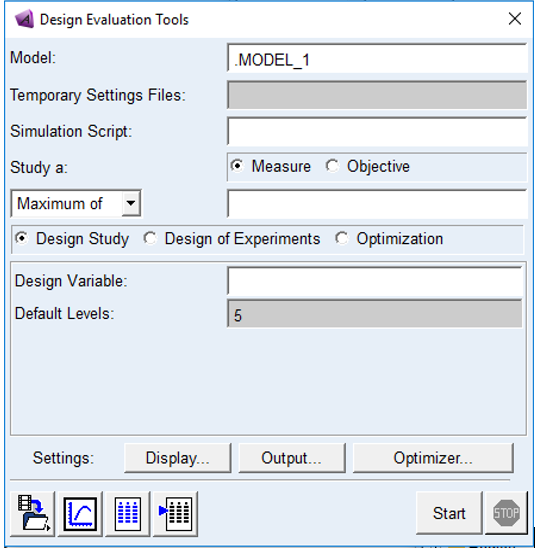Click the Design Variable input field
Viewport: 536px width, 548px height.
click(375, 281)
